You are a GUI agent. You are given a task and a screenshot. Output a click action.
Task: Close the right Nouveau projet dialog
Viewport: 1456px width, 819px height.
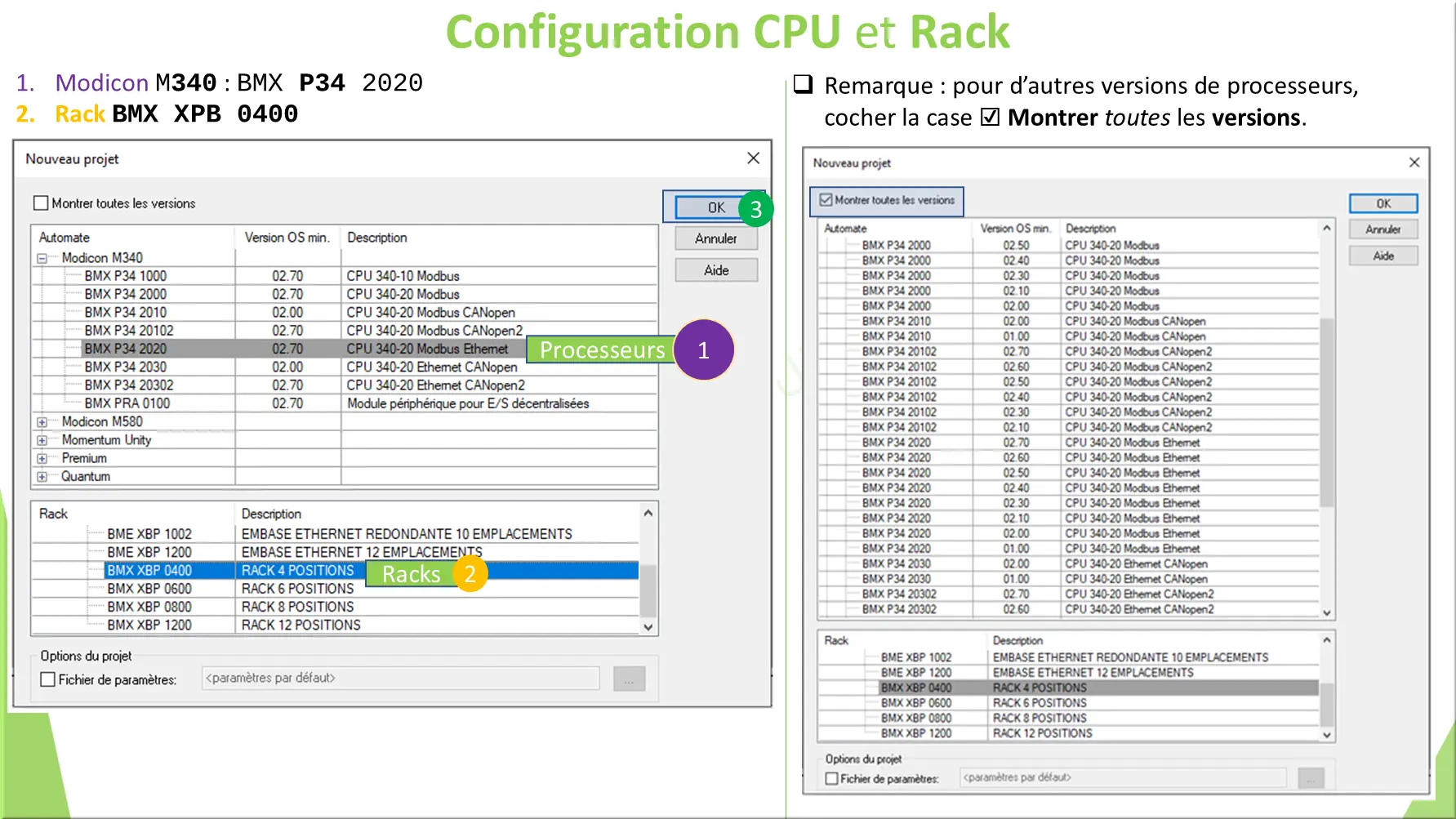(1414, 162)
